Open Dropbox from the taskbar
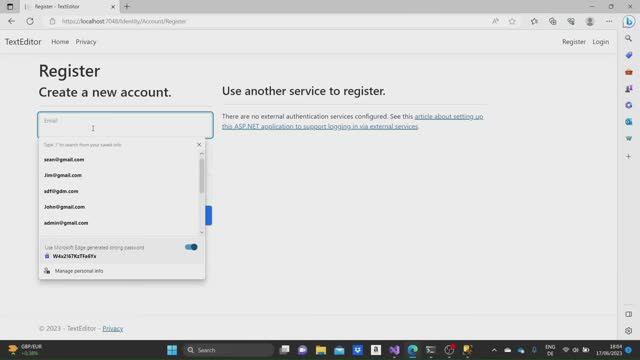The image size is (640, 360). (x=358, y=350)
